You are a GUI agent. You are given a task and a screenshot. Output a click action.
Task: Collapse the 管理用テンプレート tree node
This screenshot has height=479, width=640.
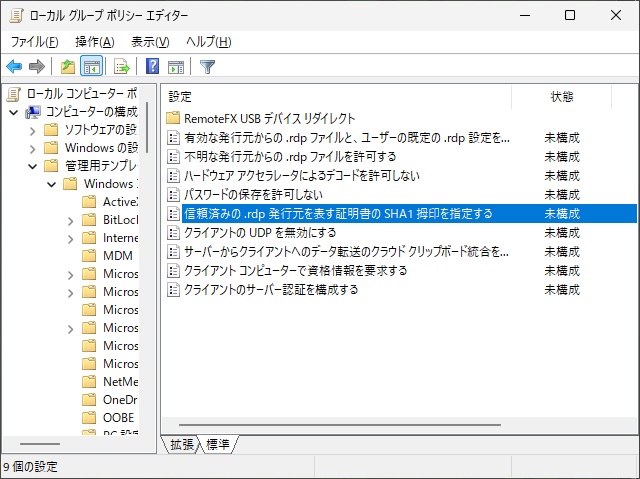point(32,166)
